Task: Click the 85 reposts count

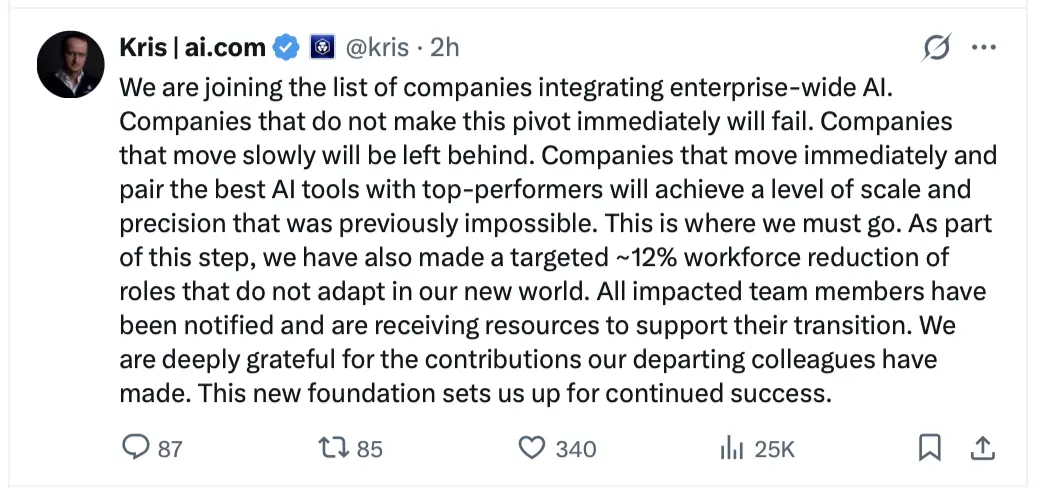Action: point(369,449)
